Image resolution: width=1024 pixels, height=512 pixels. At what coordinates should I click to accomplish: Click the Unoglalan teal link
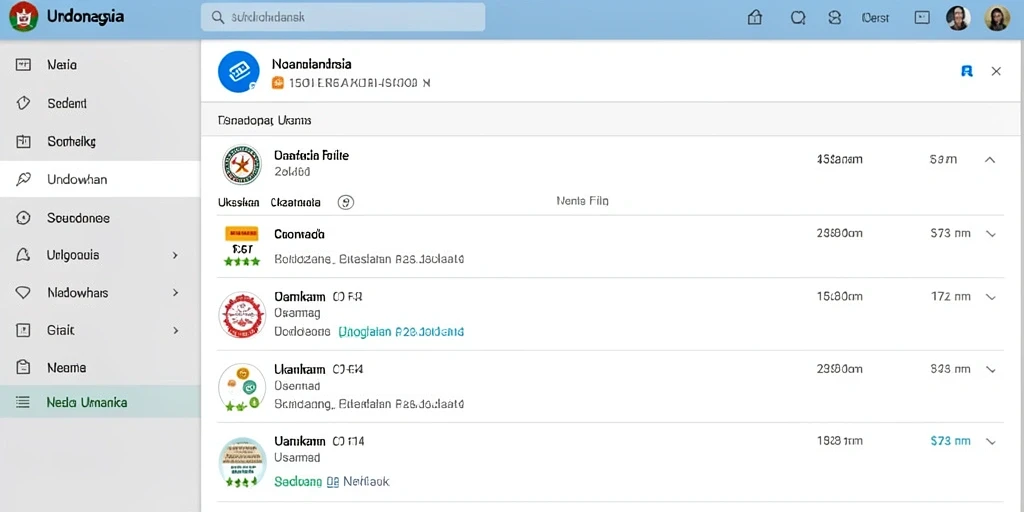401,332
